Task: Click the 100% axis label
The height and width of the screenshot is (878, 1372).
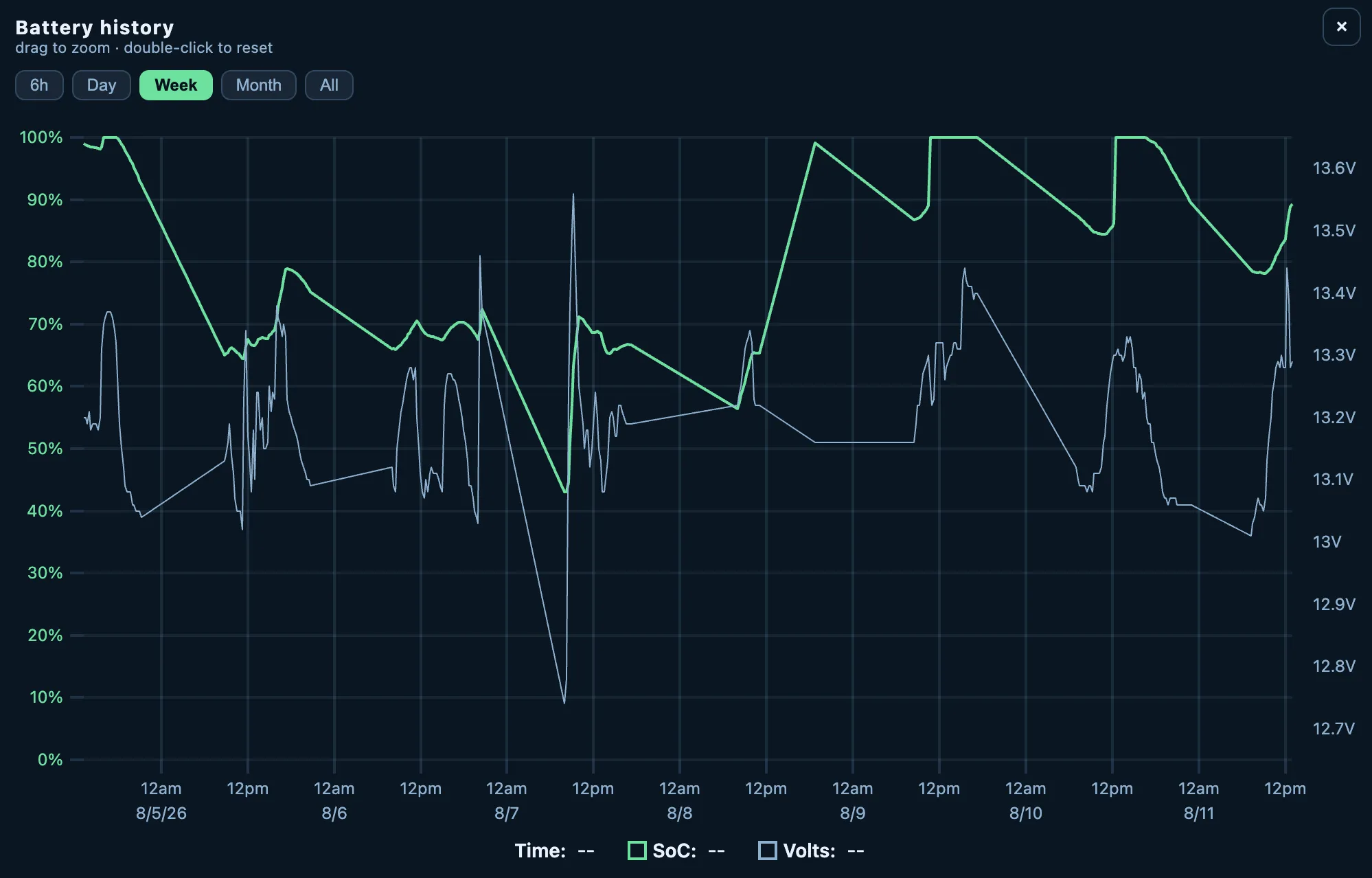Action: [x=41, y=137]
